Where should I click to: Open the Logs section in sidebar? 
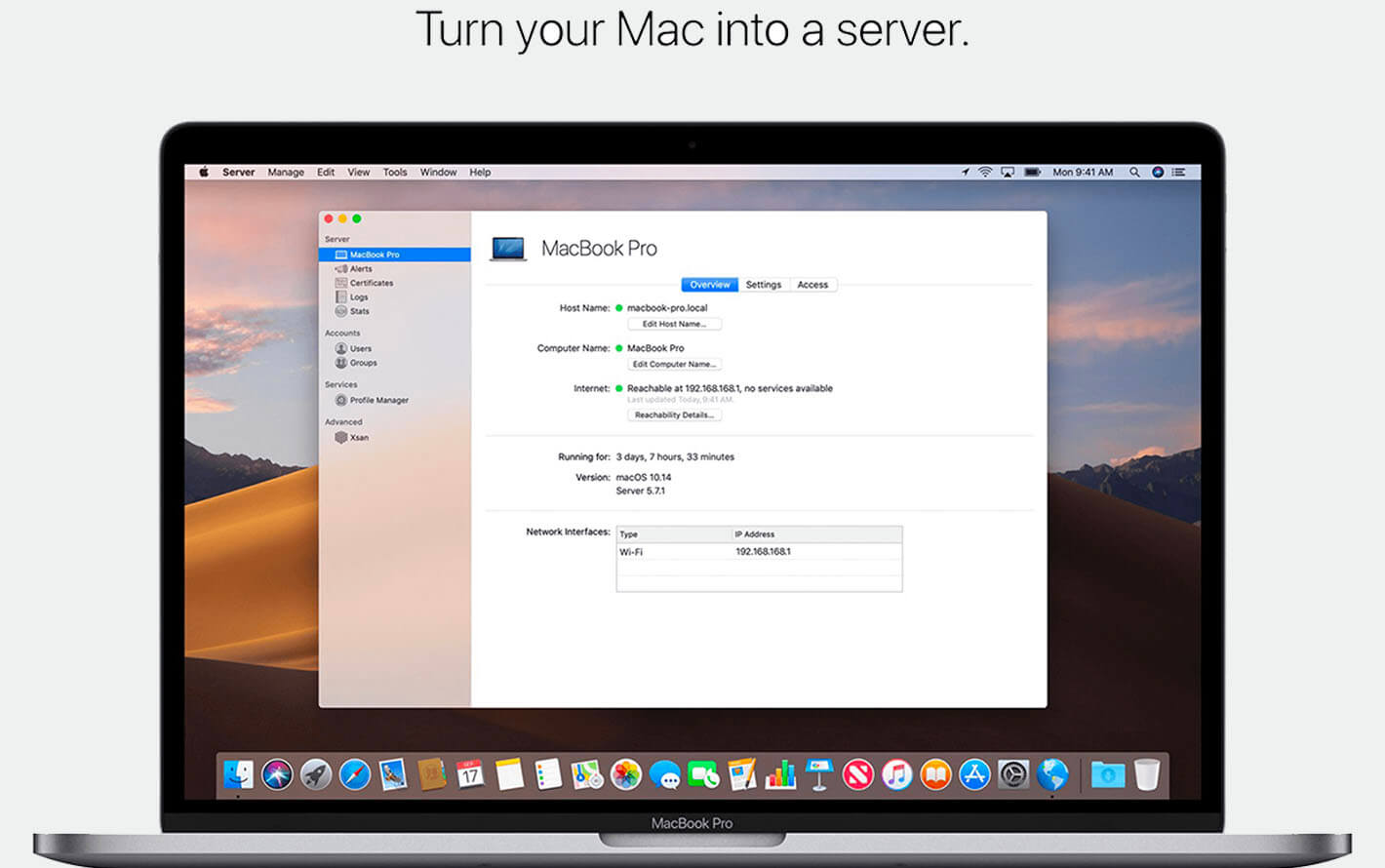click(352, 297)
